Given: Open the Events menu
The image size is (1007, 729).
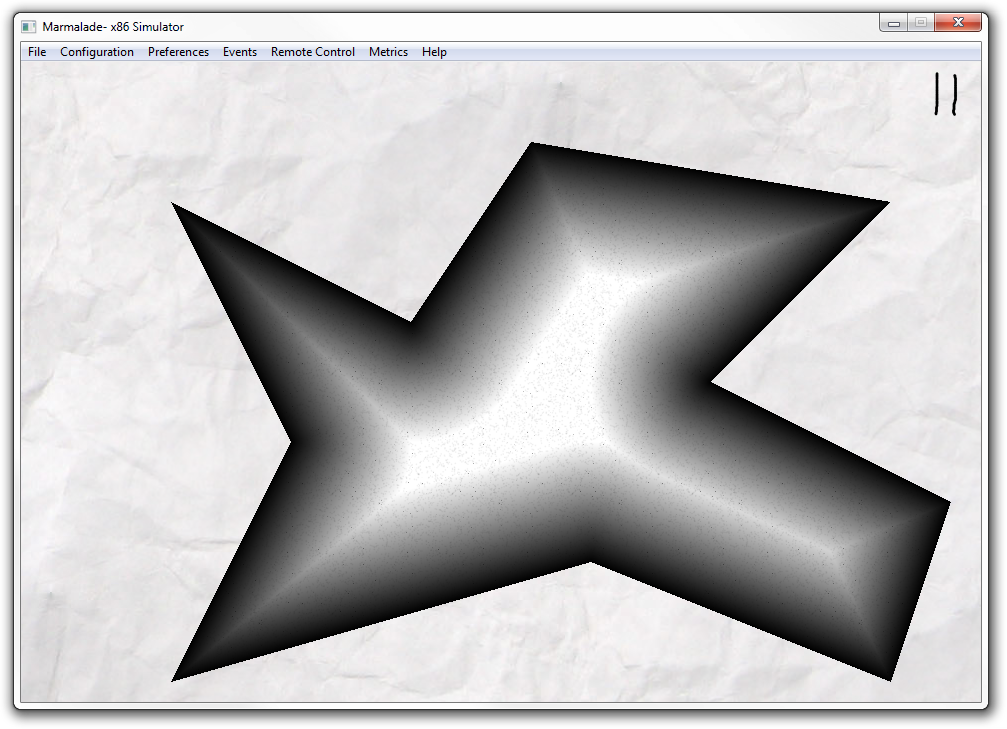Looking at the screenshot, I should tap(240, 52).
